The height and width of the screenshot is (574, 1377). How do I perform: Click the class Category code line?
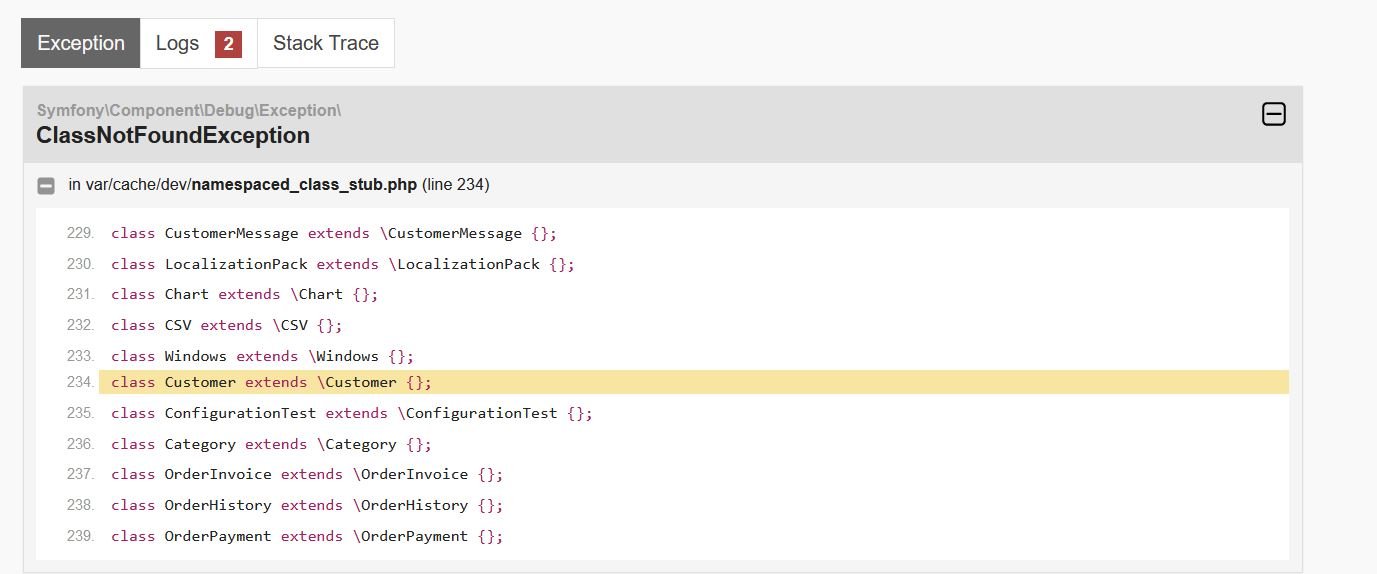point(271,444)
